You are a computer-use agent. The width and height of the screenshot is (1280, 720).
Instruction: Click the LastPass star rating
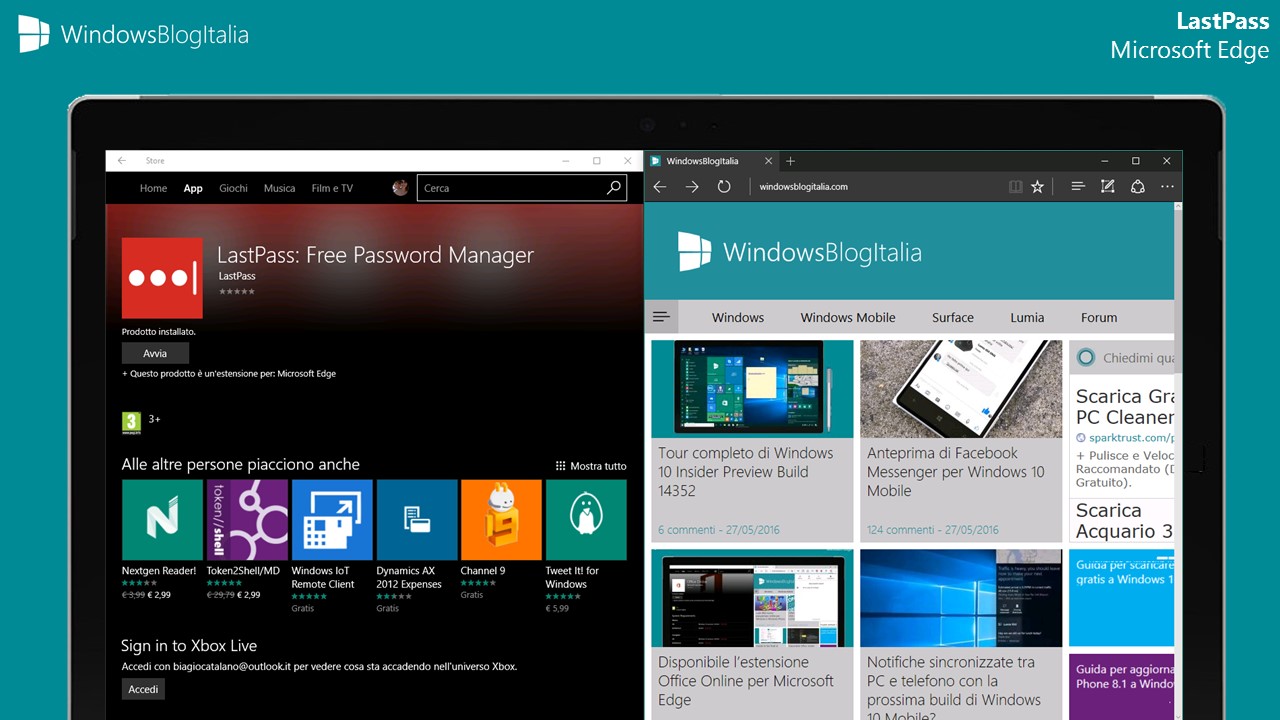coord(237,292)
